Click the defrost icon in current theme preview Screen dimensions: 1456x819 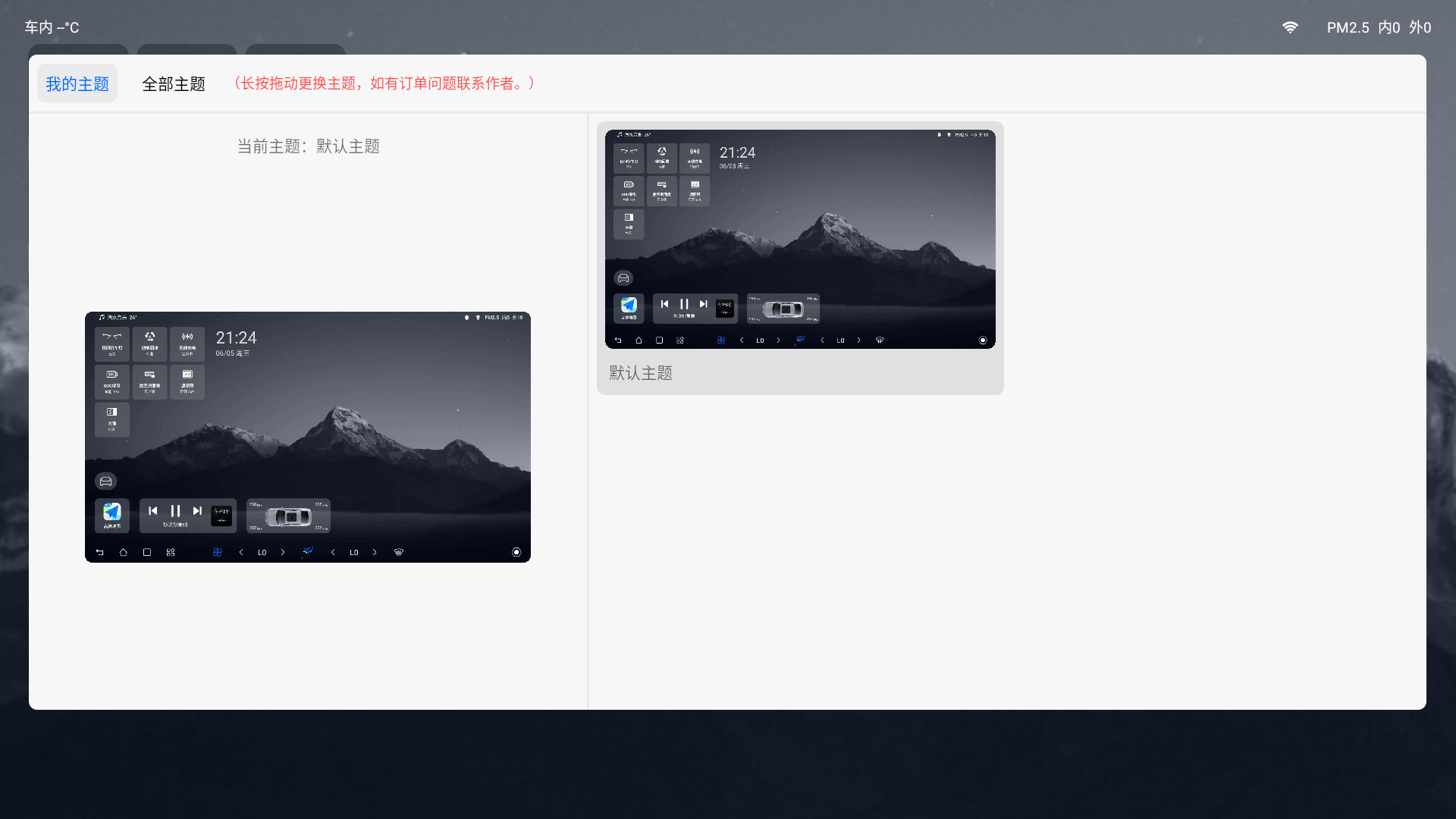coord(398,552)
